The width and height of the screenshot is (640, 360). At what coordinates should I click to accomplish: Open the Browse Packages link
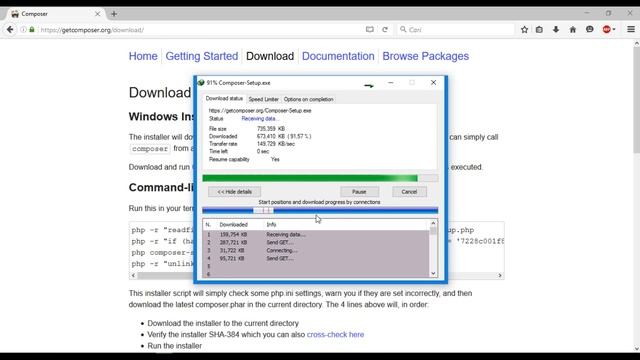pos(425,56)
